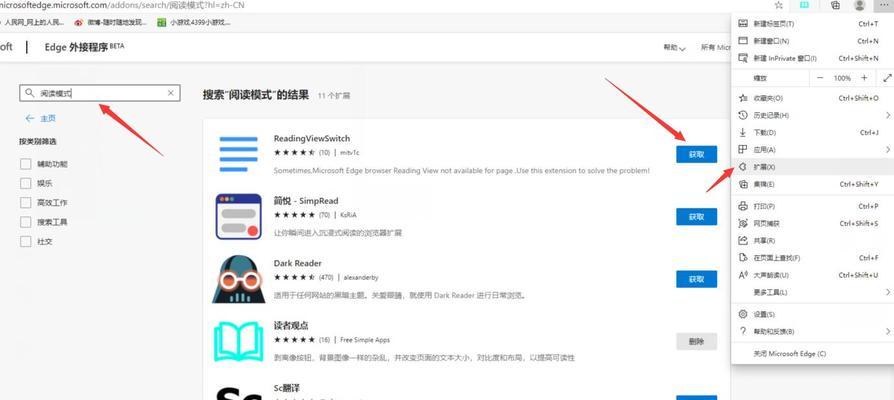
Task: Increase zoom with the plus button
Action: [x=864, y=78]
